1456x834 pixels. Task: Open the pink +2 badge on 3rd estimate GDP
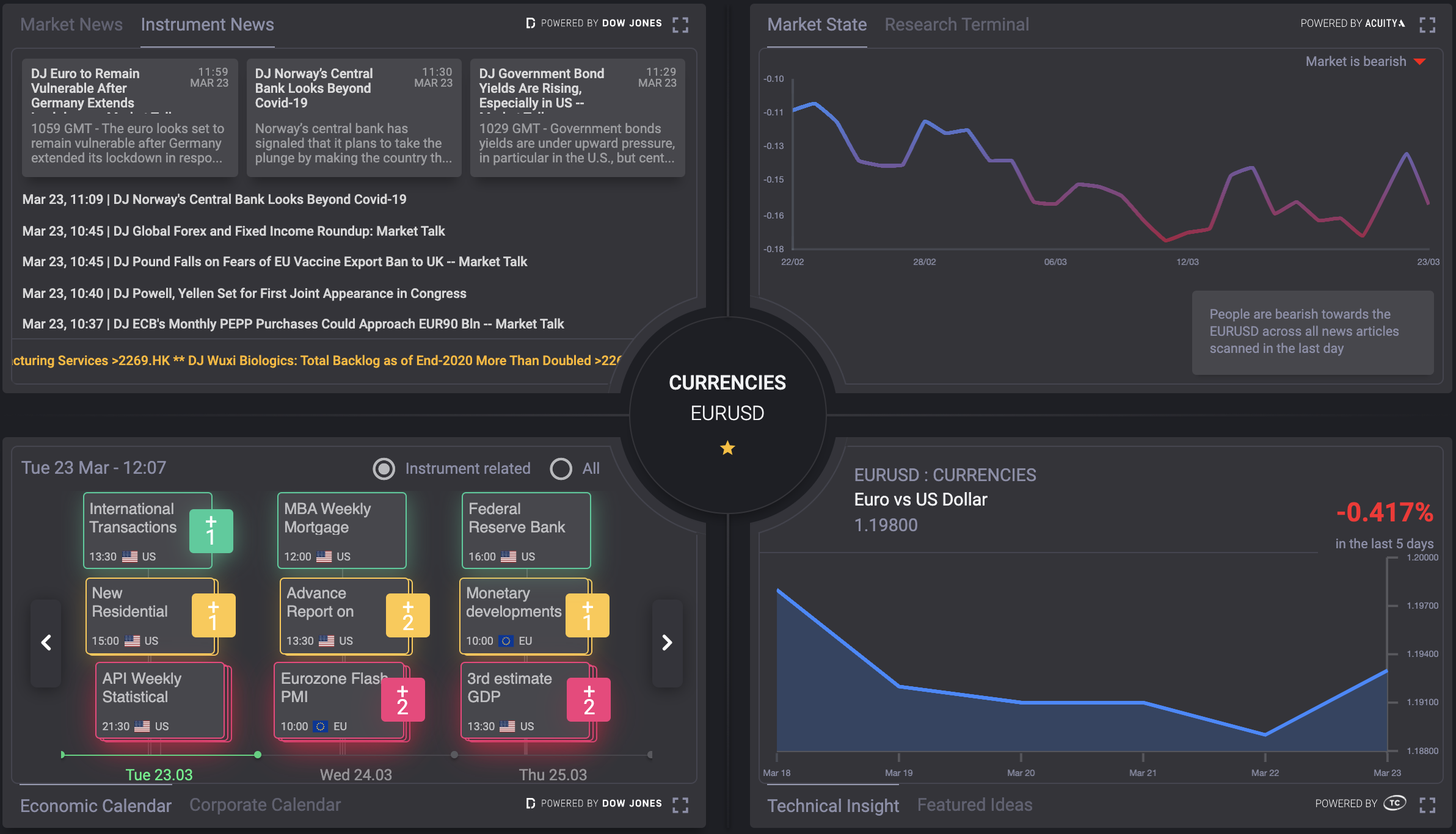589,700
